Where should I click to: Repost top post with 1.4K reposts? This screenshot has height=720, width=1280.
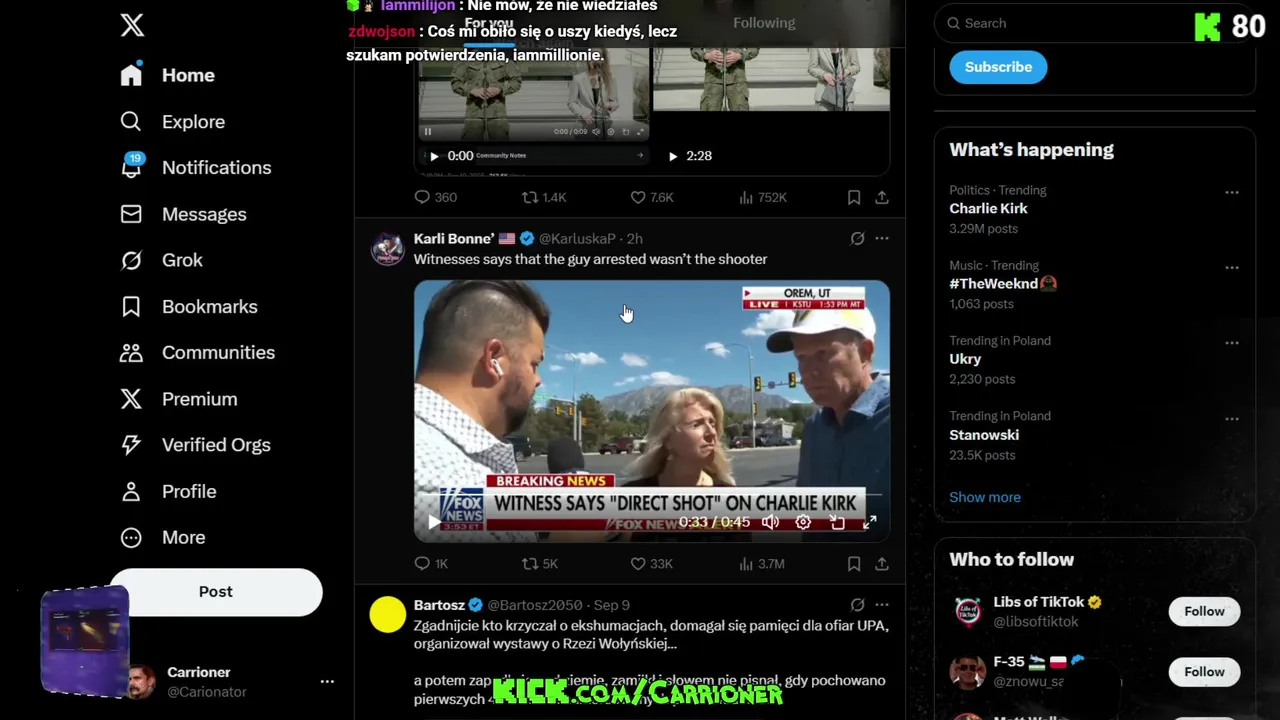(544, 198)
